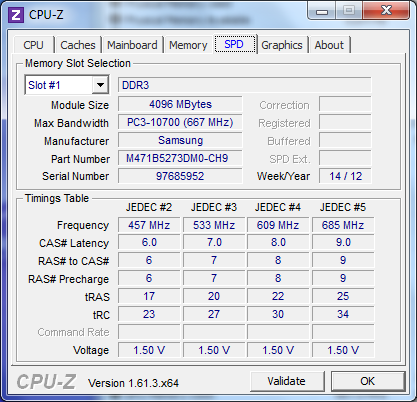
Task: Click the Module Size 4096 MBytes field
Action: tap(180, 104)
